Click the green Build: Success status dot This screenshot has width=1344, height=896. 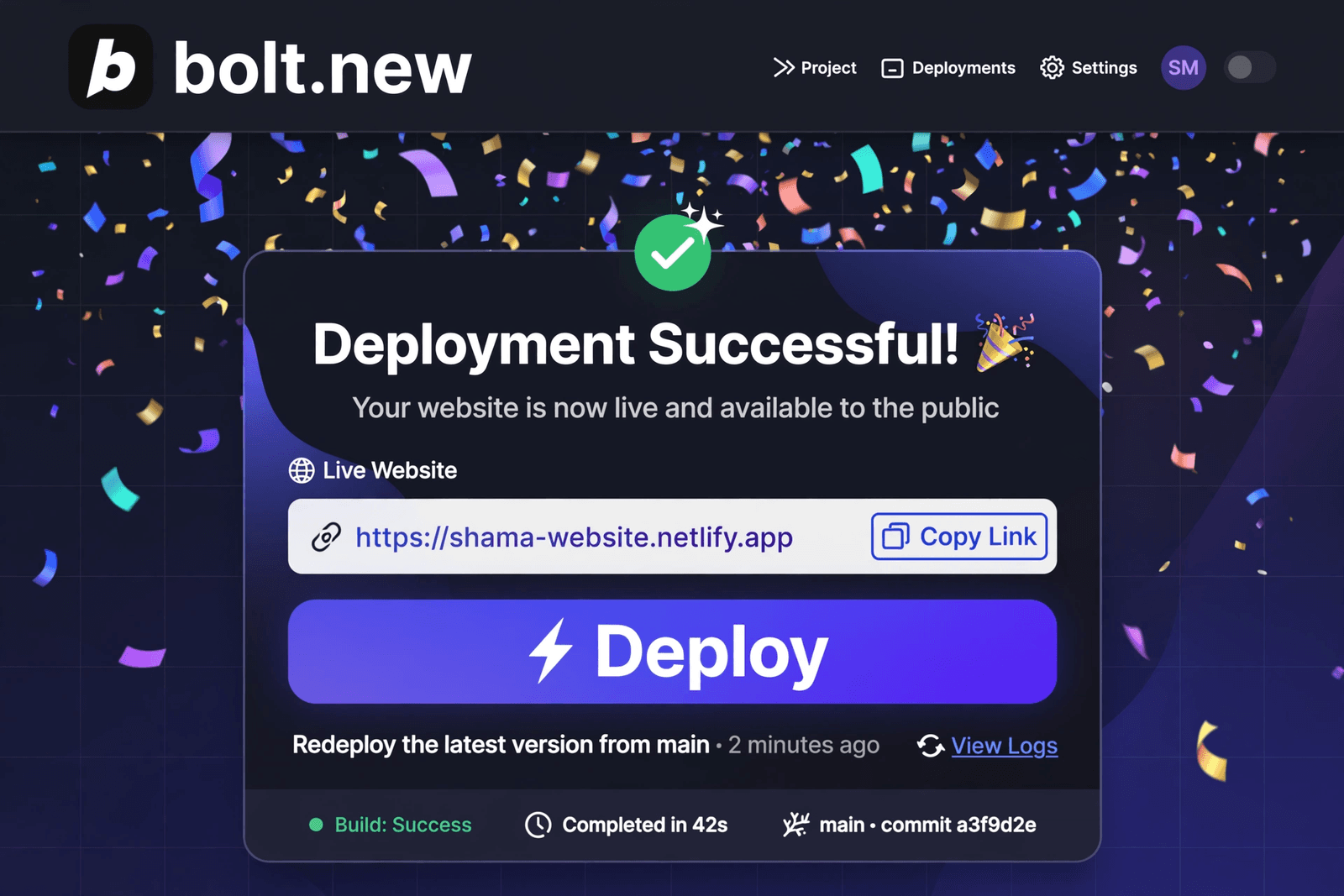coord(316,825)
